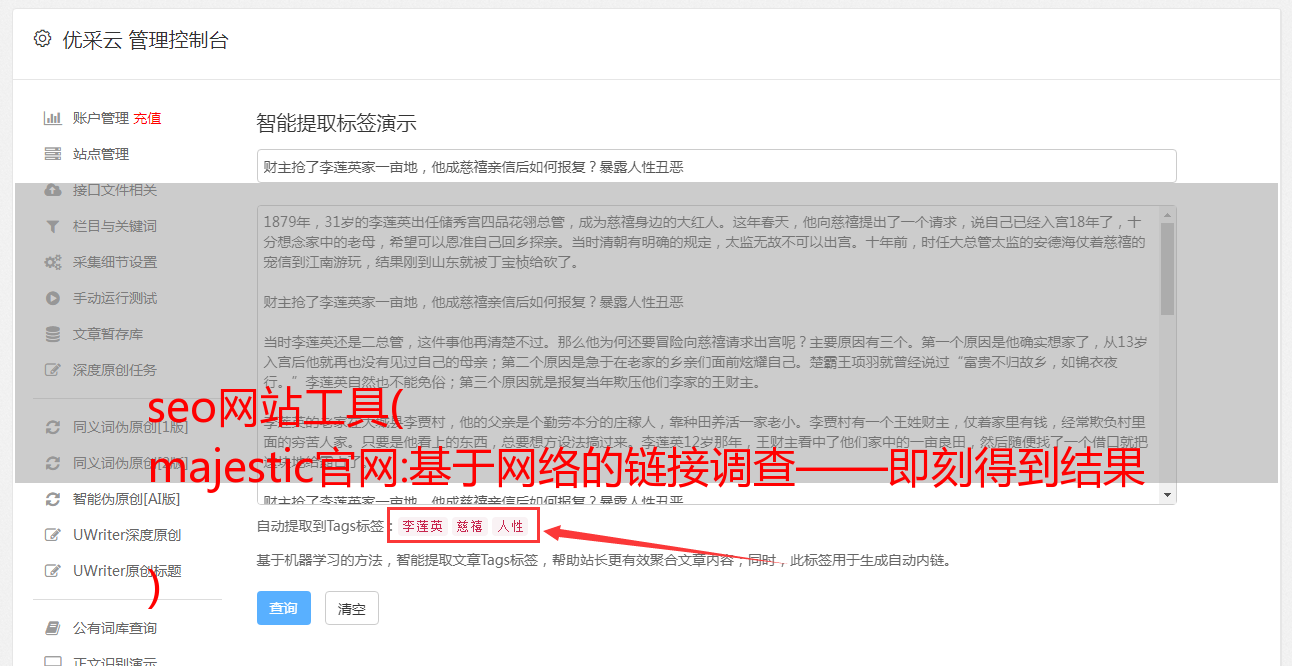Click the textarea scrollbar down arrow
This screenshot has height=666, width=1292.
coord(1167,495)
